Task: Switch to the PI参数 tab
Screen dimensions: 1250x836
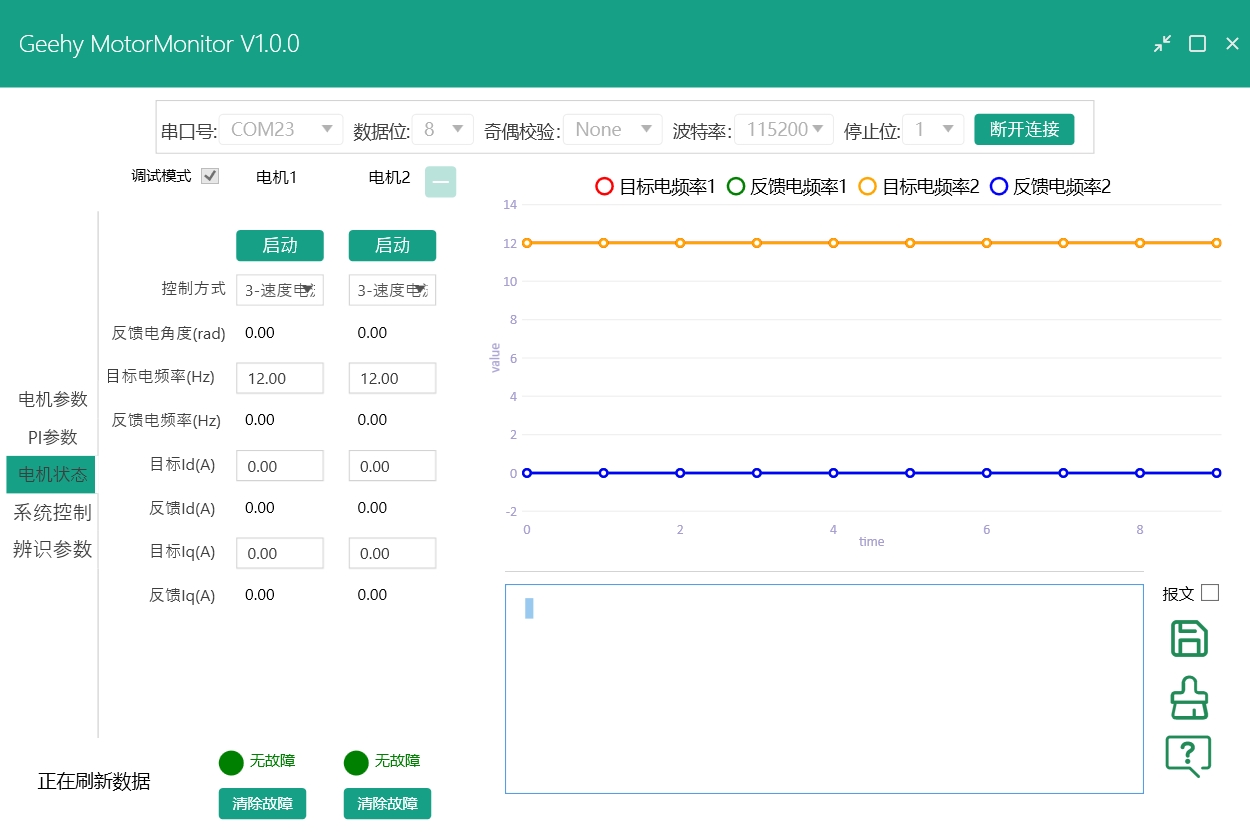Action: coord(53,437)
